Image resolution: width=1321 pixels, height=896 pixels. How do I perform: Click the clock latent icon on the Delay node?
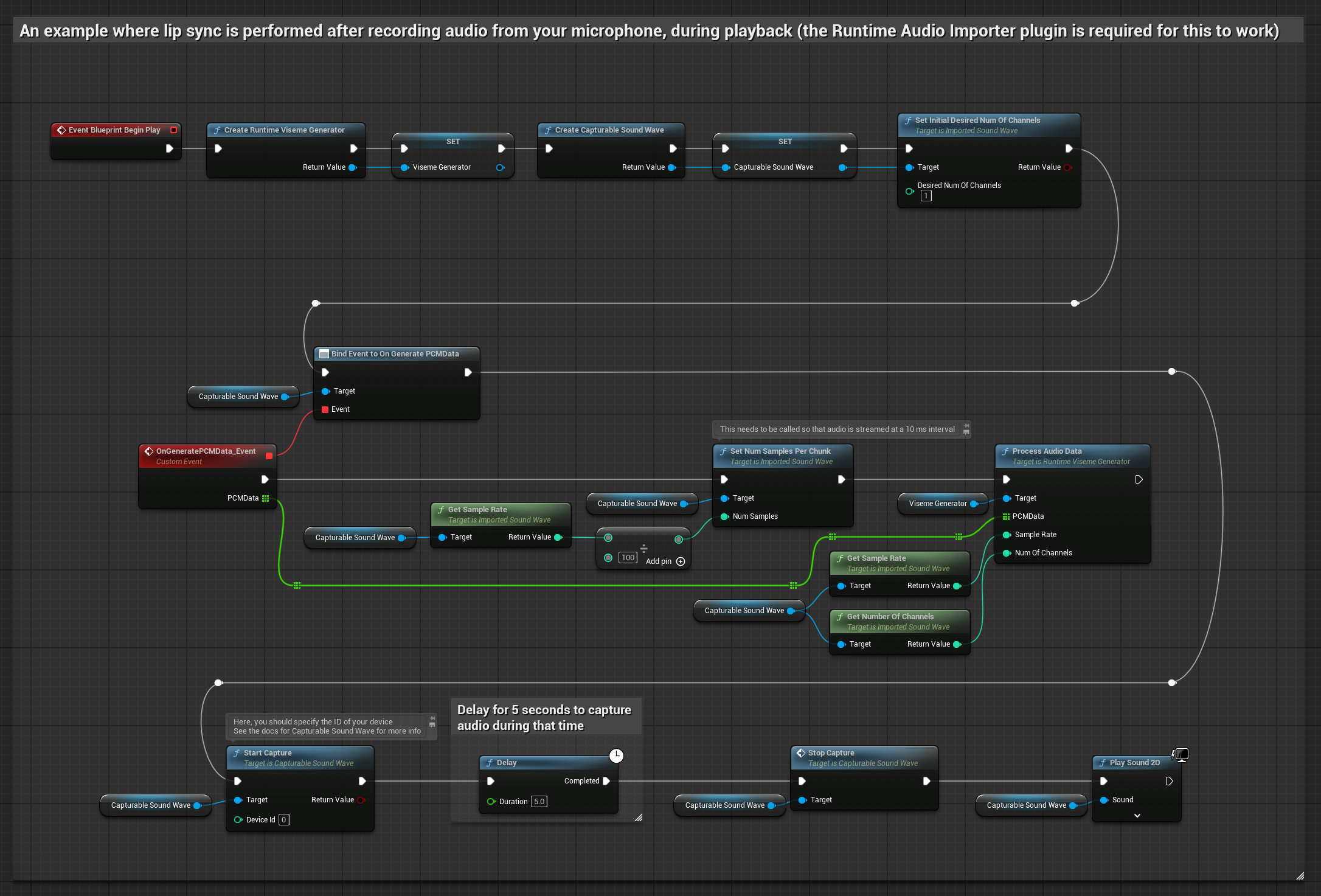point(616,755)
